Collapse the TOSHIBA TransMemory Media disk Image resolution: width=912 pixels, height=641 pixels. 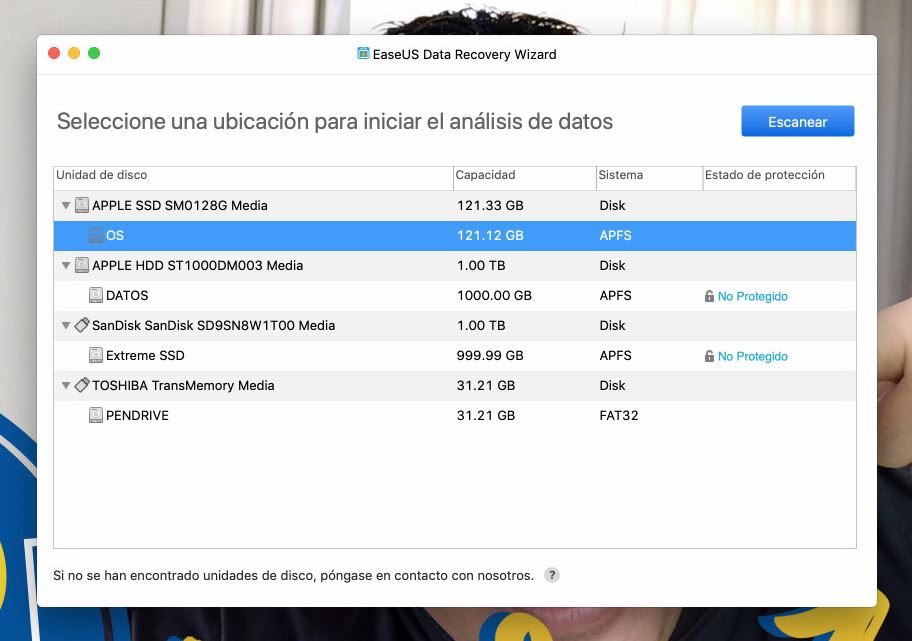tap(66, 385)
